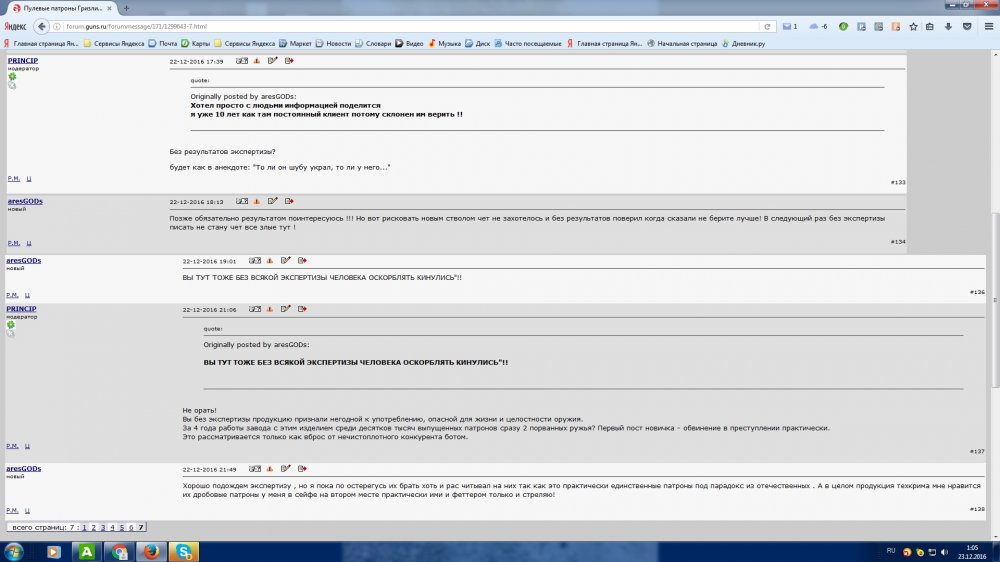Click P.M. link under the last aresGODs post
Image resolution: width=1000 pixels, height=562 pixels.
coord(13,509)
